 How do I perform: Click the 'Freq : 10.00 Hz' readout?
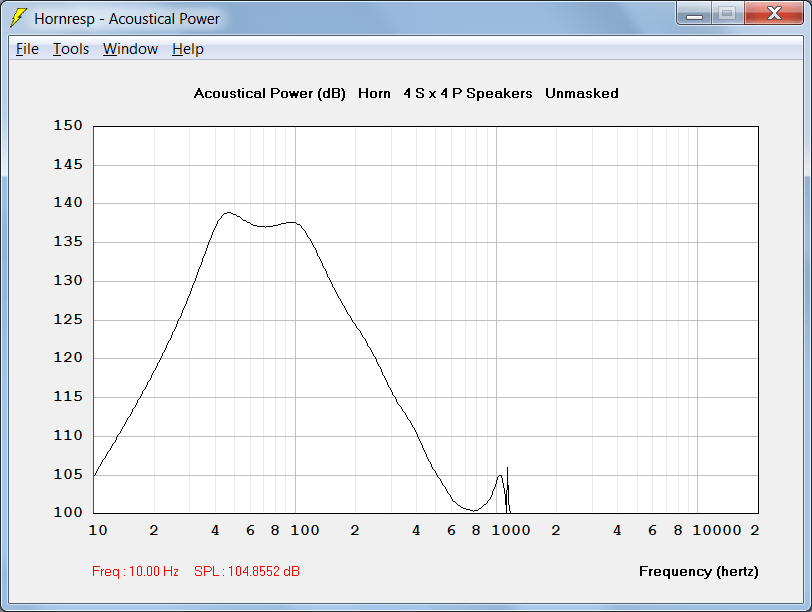click(x=135, y=571)
